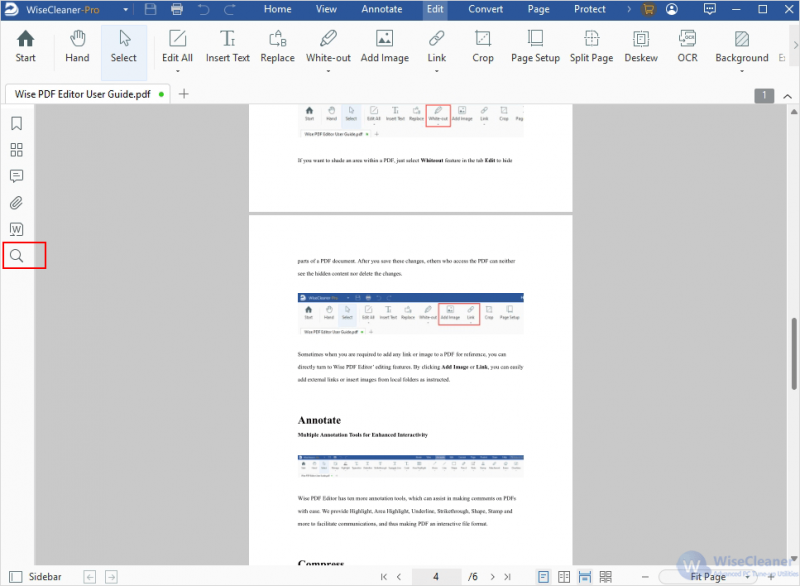This screenshot has height=586, width=800.
Task: Click the Add Image tool
Action: [385, 46]
